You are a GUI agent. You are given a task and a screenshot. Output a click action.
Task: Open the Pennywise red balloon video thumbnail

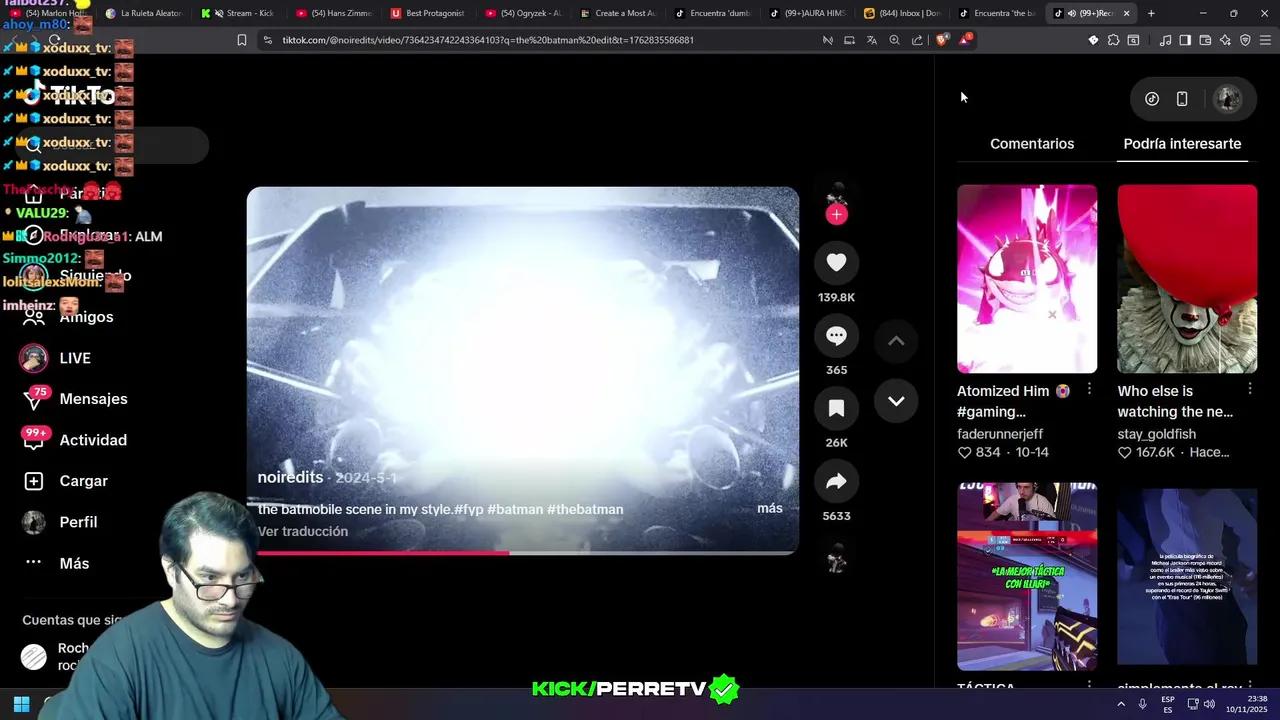click(x=1187, y=279)
